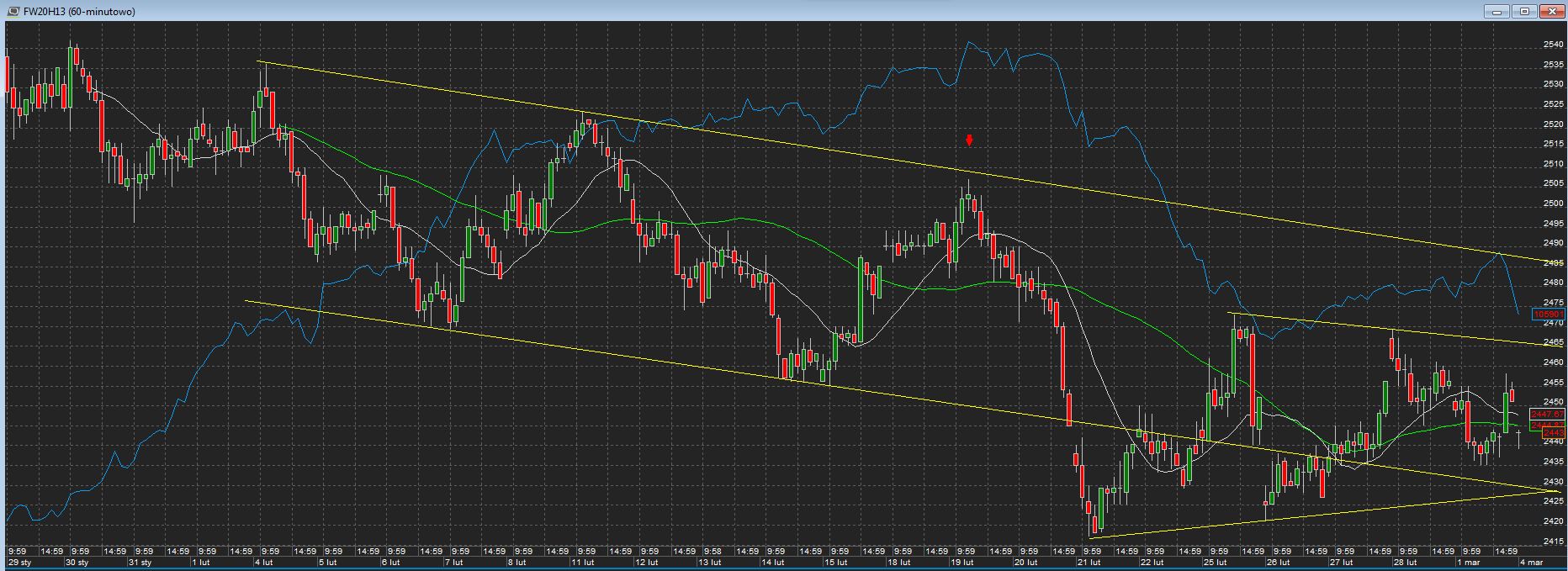Select the 4 mar date label

[1531, 563]
